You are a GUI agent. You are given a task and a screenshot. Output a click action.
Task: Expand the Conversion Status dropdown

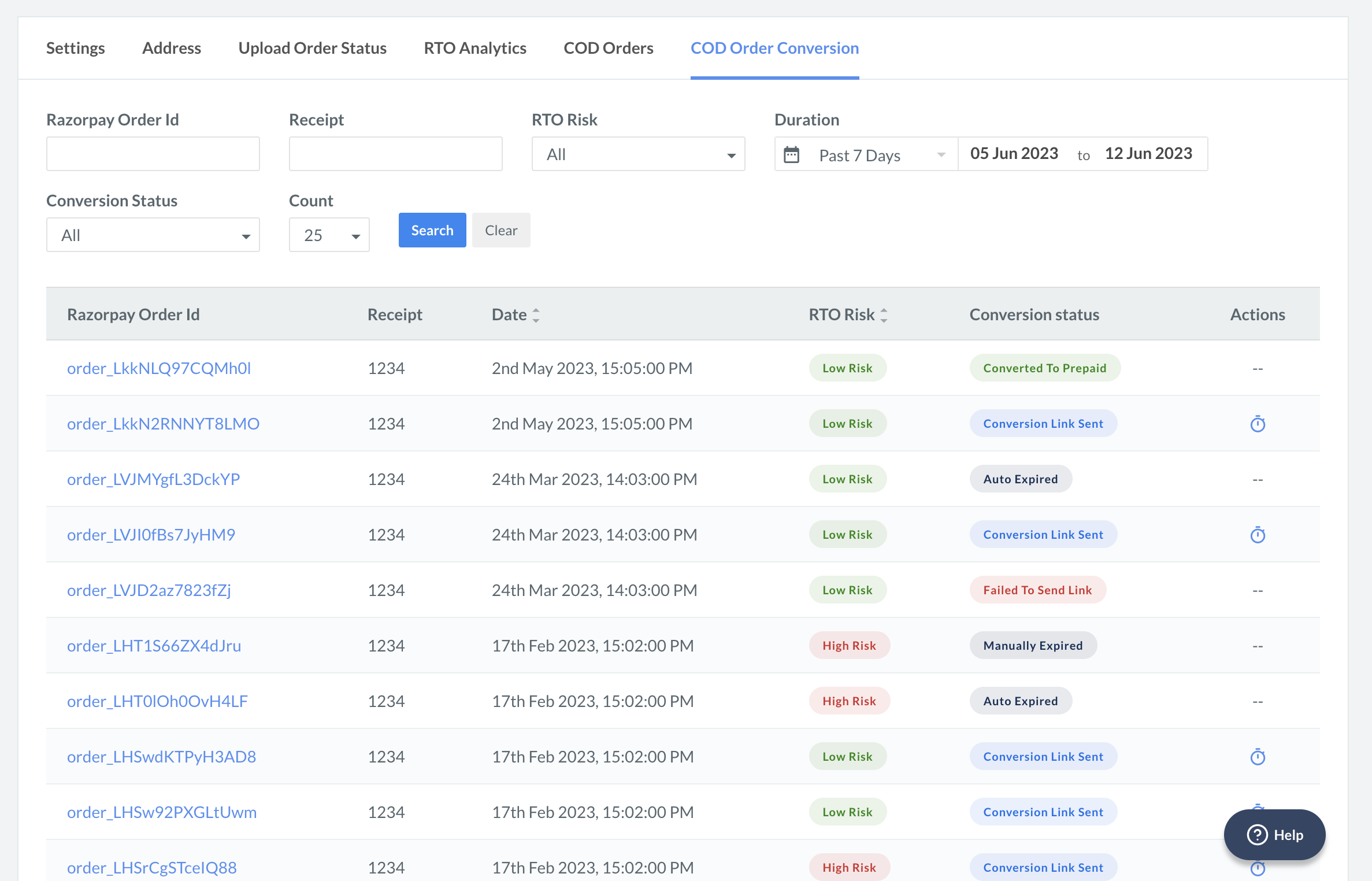(153, 235)
